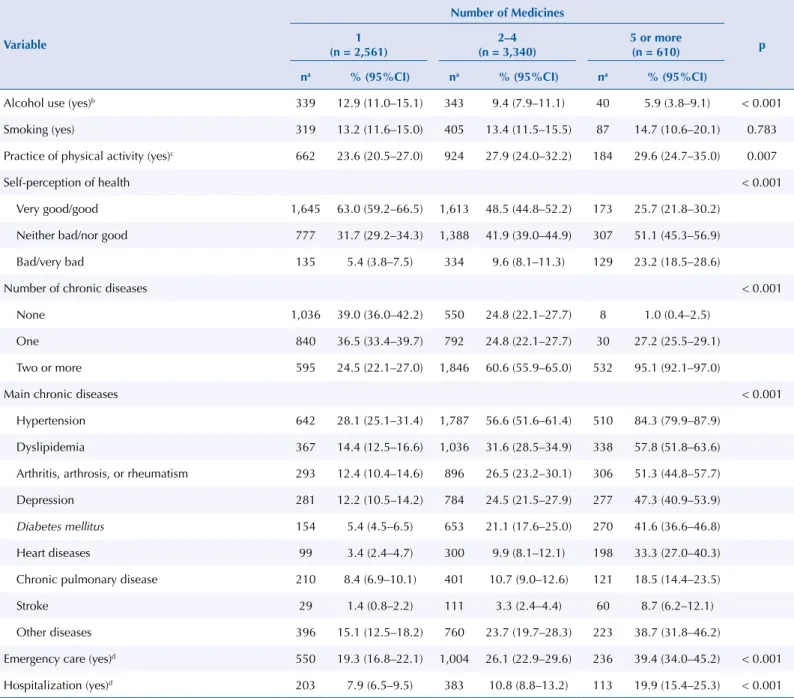Viewport: 794px width, 698px height.
Task: Click the value '51.1 (45.3–56.9)'
Action: point(677,236)
